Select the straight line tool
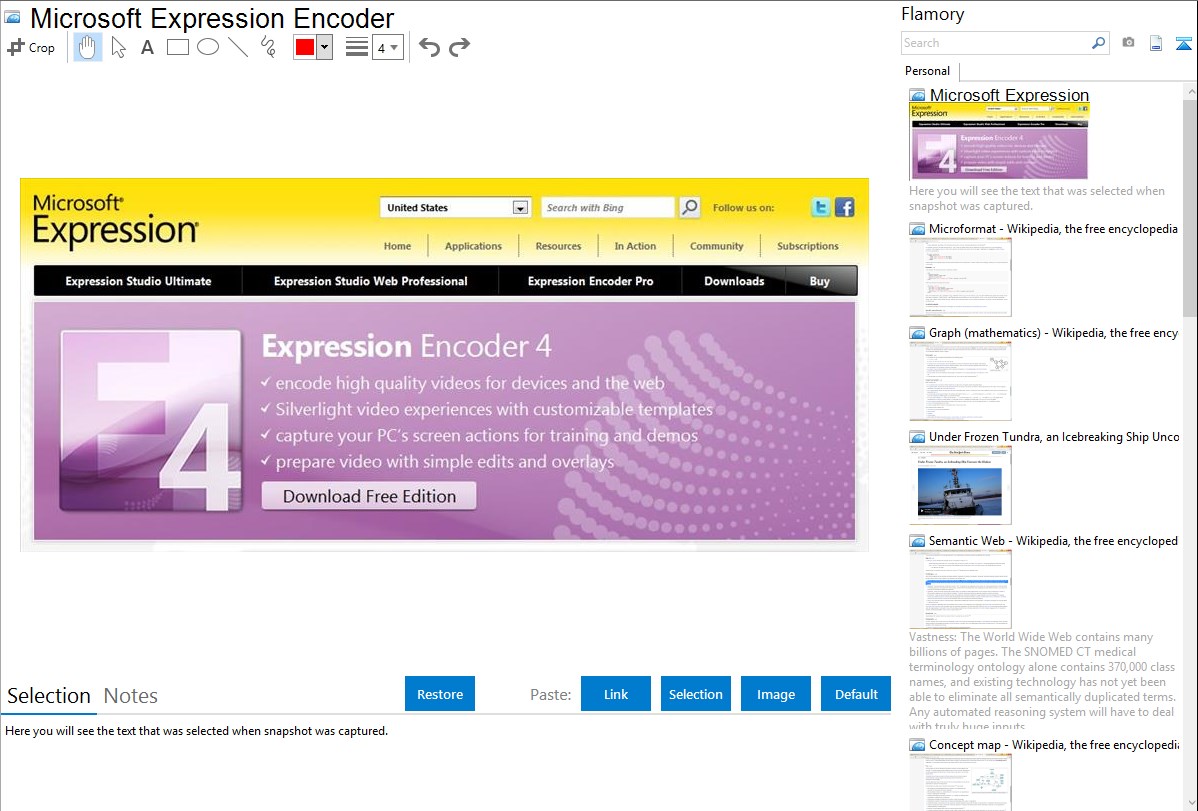 tap(237, 47)
